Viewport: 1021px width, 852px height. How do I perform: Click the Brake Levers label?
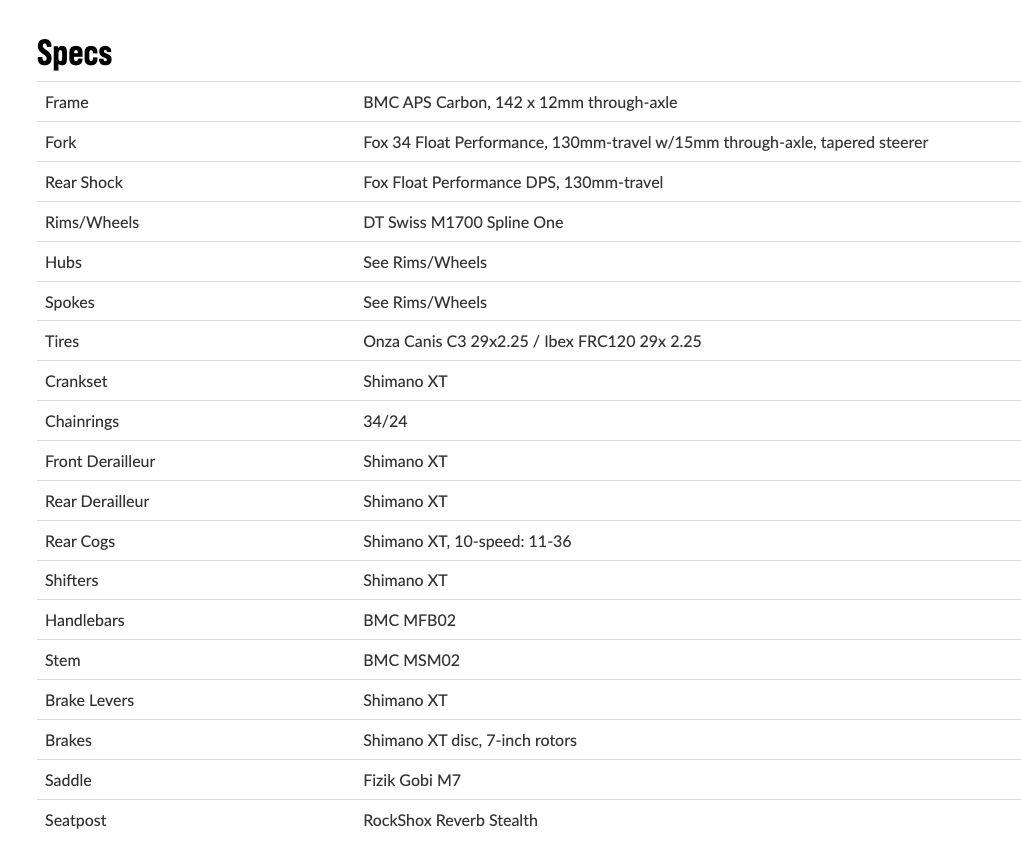pos(89,700)
